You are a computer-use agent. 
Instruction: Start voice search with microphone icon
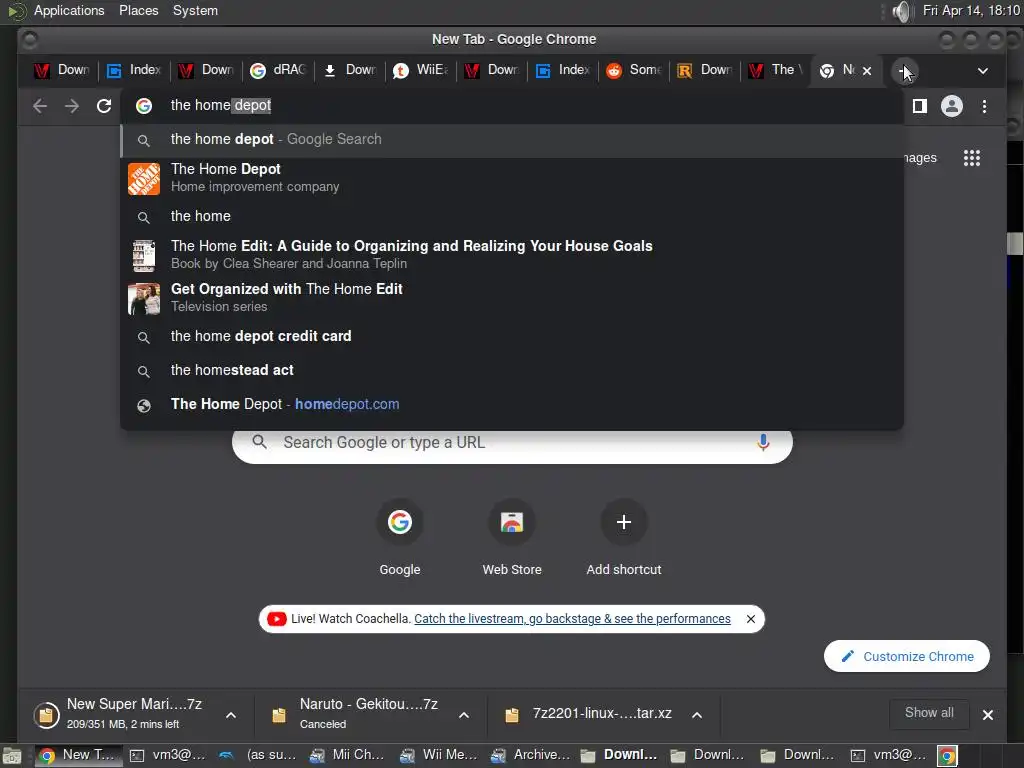pyautogui.click(x=763, y=443)
